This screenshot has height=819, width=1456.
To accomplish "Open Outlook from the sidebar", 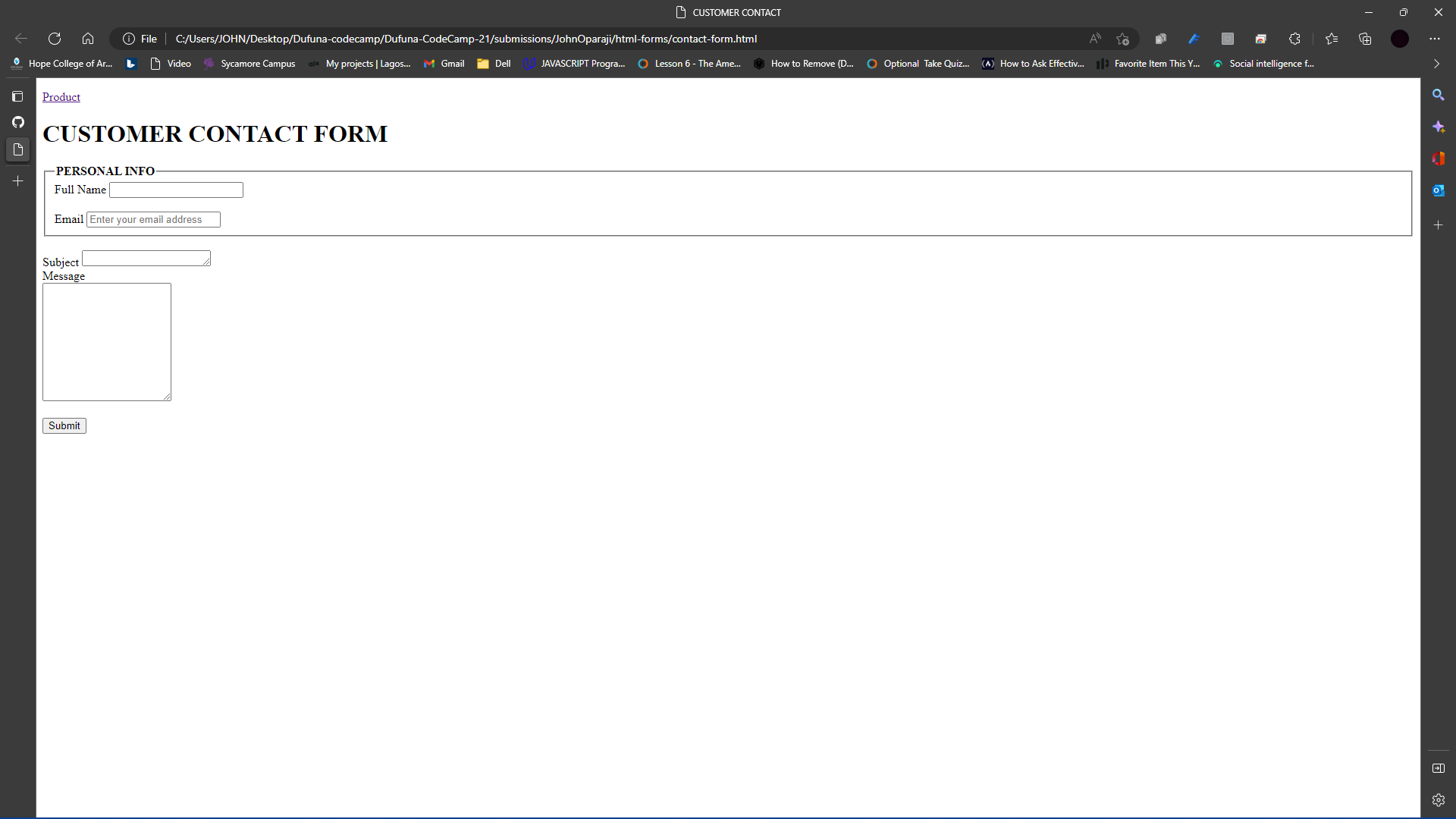I will [x=1439, y=190].
